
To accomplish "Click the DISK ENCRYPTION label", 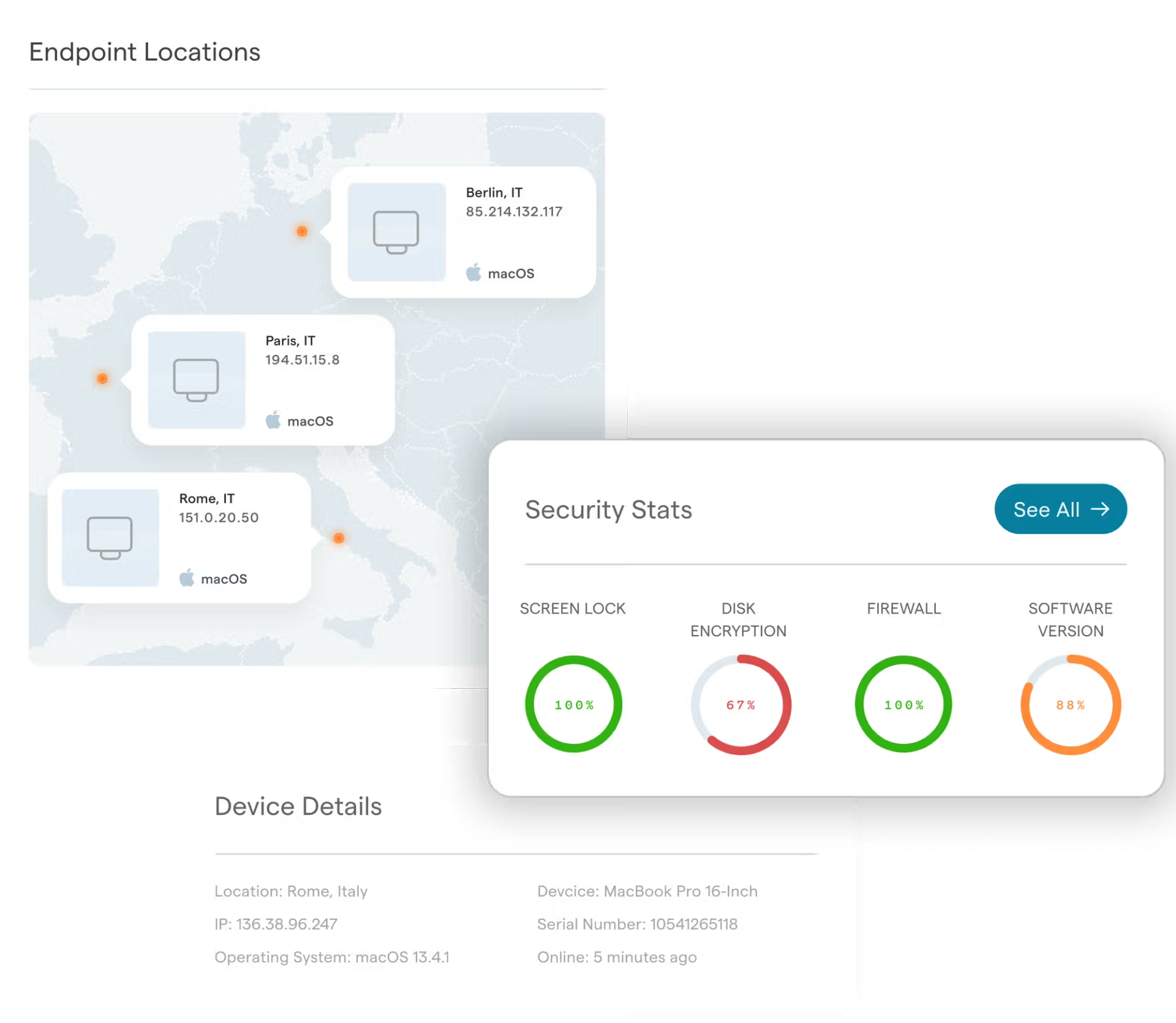I will pyautogui.click(x=739, y=620).
